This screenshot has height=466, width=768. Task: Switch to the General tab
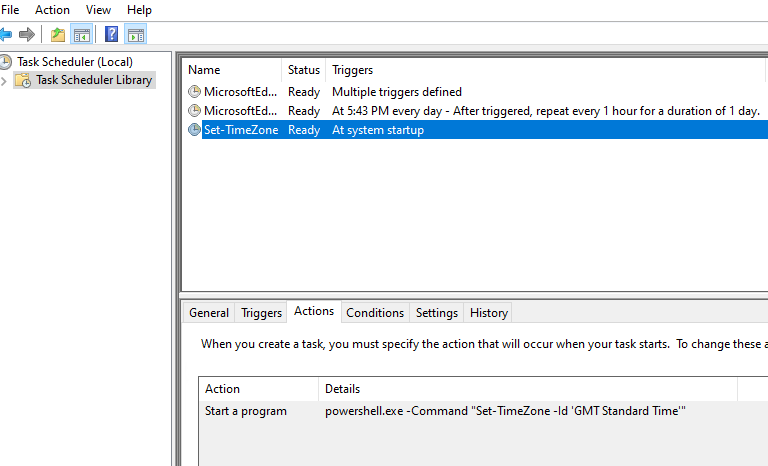pyautogui.click(x=209, y=313)
